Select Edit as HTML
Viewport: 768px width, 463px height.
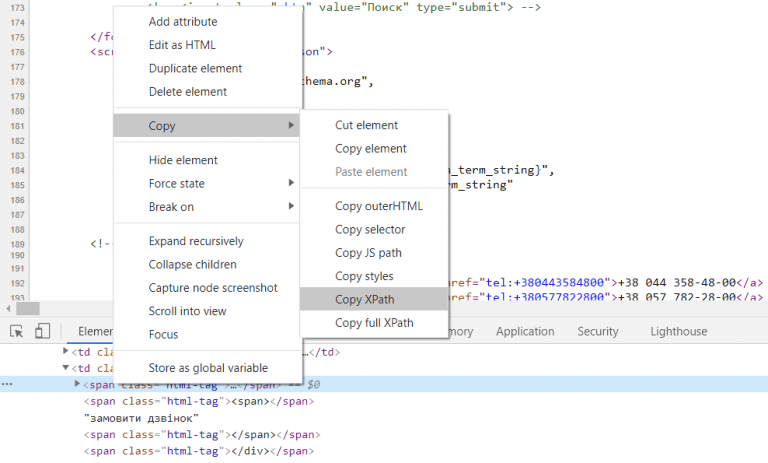[x=182, y=45]
